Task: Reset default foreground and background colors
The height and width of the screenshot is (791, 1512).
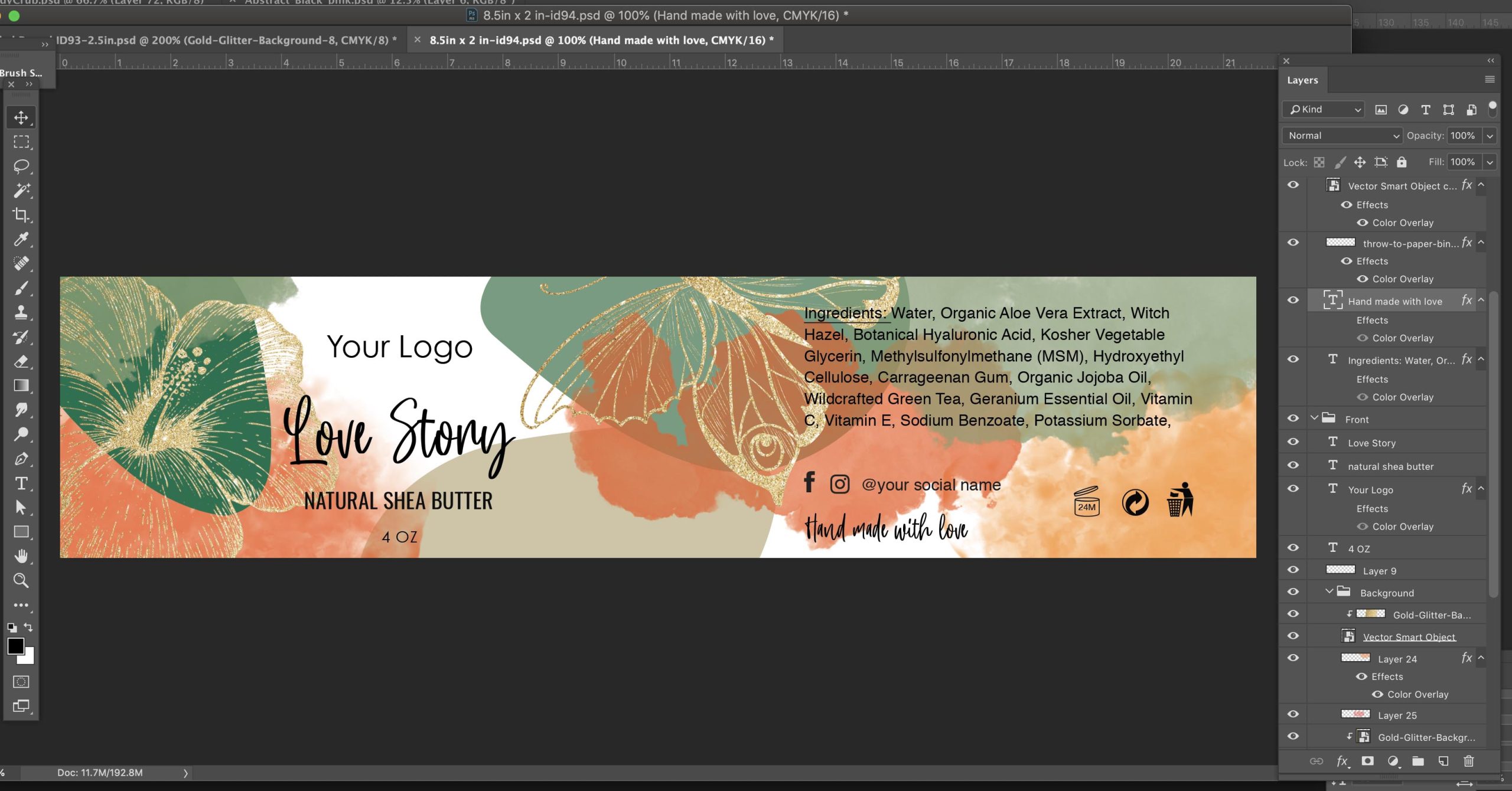Action: coord(12,627)
